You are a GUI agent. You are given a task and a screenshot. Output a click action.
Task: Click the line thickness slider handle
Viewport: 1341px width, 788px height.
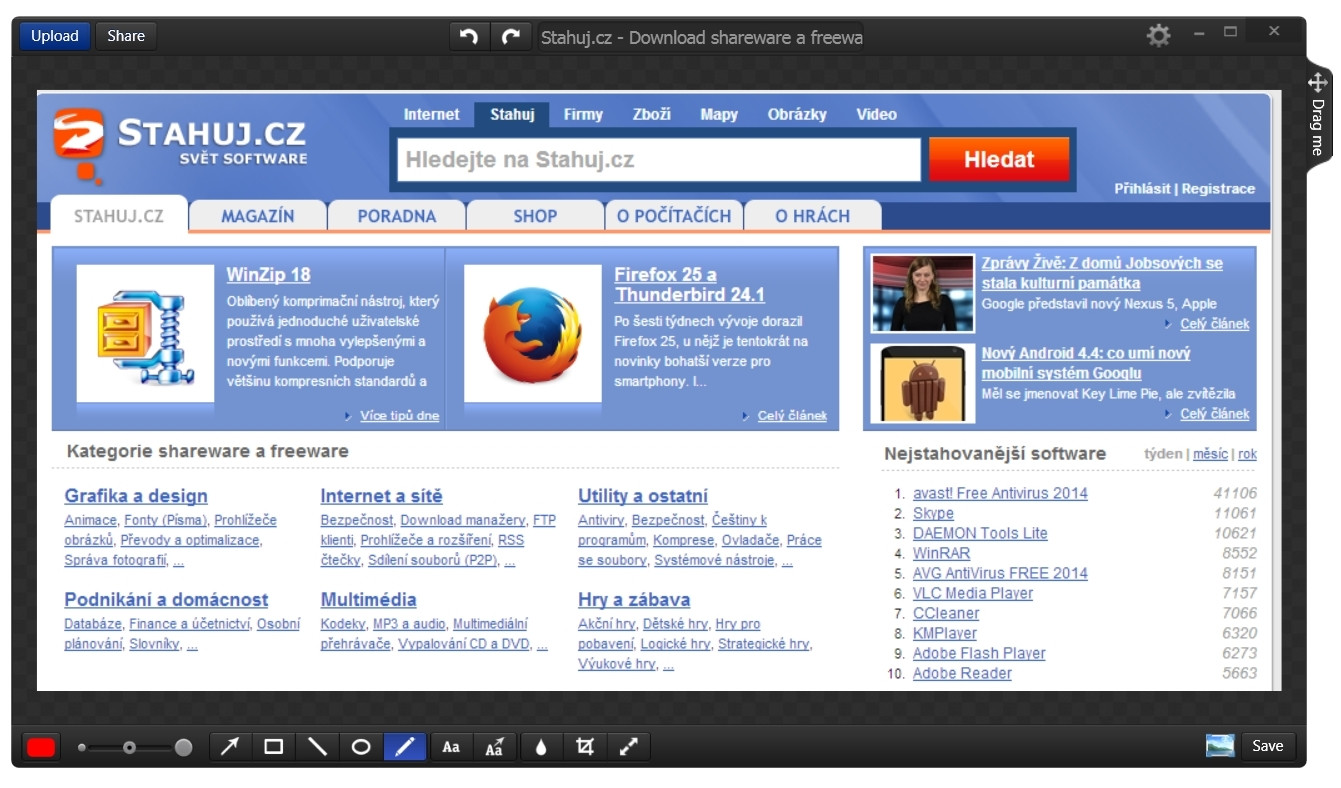129,747
